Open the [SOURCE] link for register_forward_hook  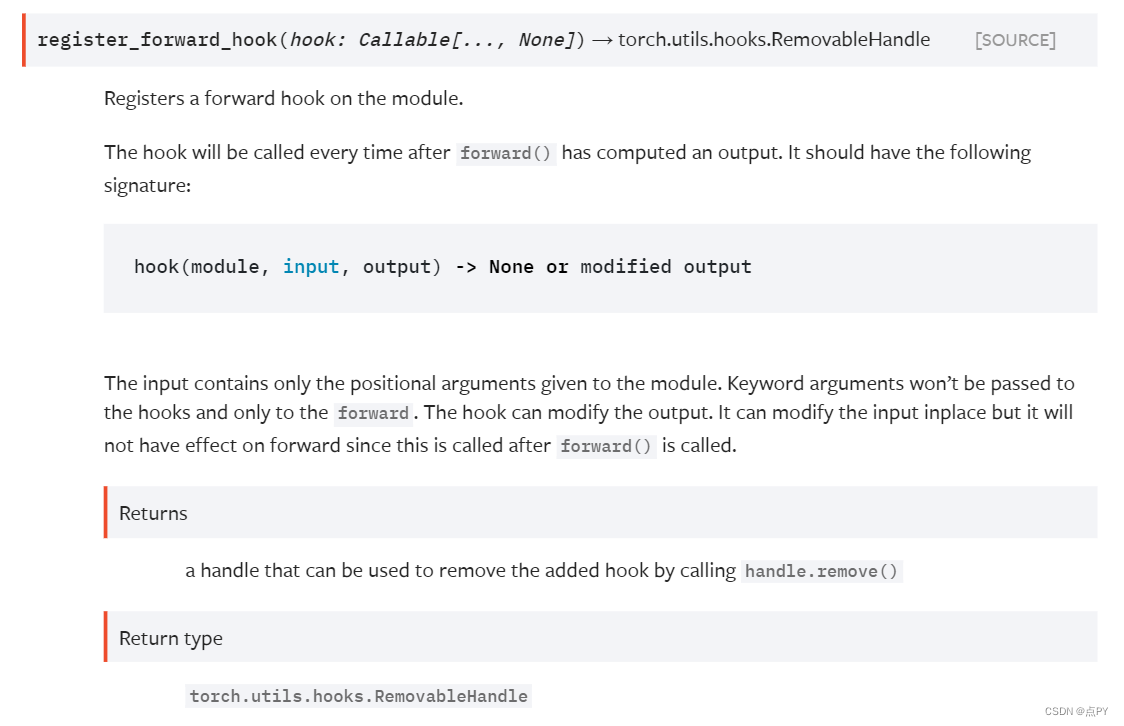click(x=1014, y=40)
